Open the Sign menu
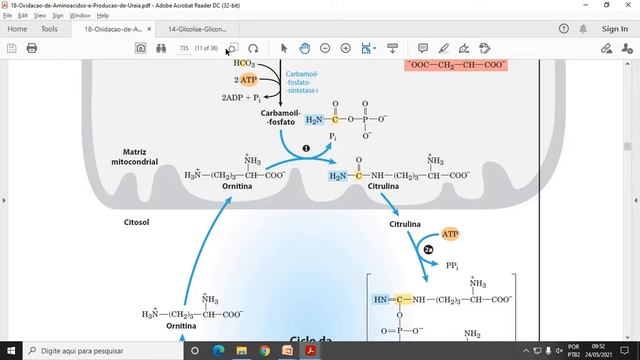The image size is (640, 360). point(58,16)
